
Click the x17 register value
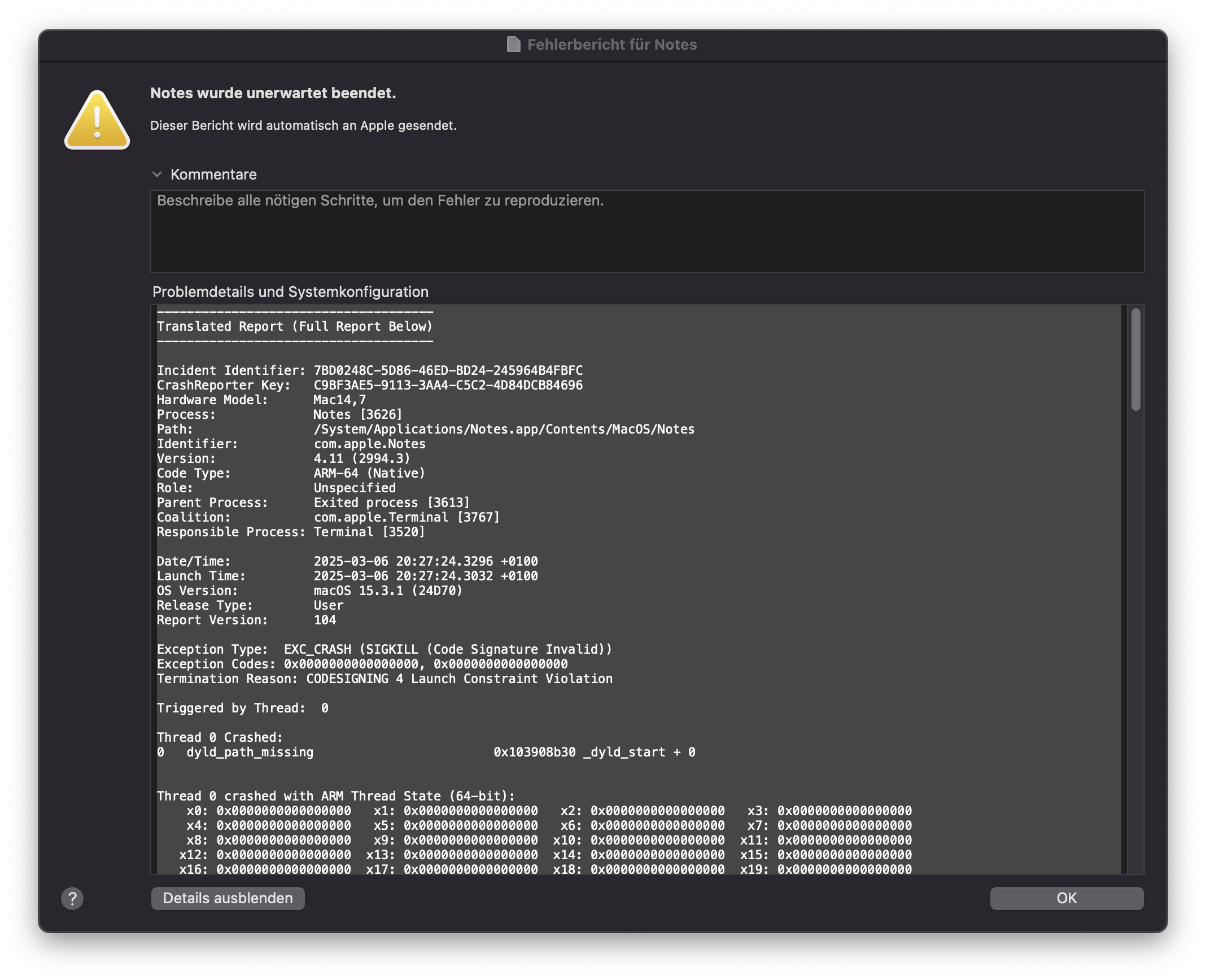pyautogui.click(x=471, y=869)
